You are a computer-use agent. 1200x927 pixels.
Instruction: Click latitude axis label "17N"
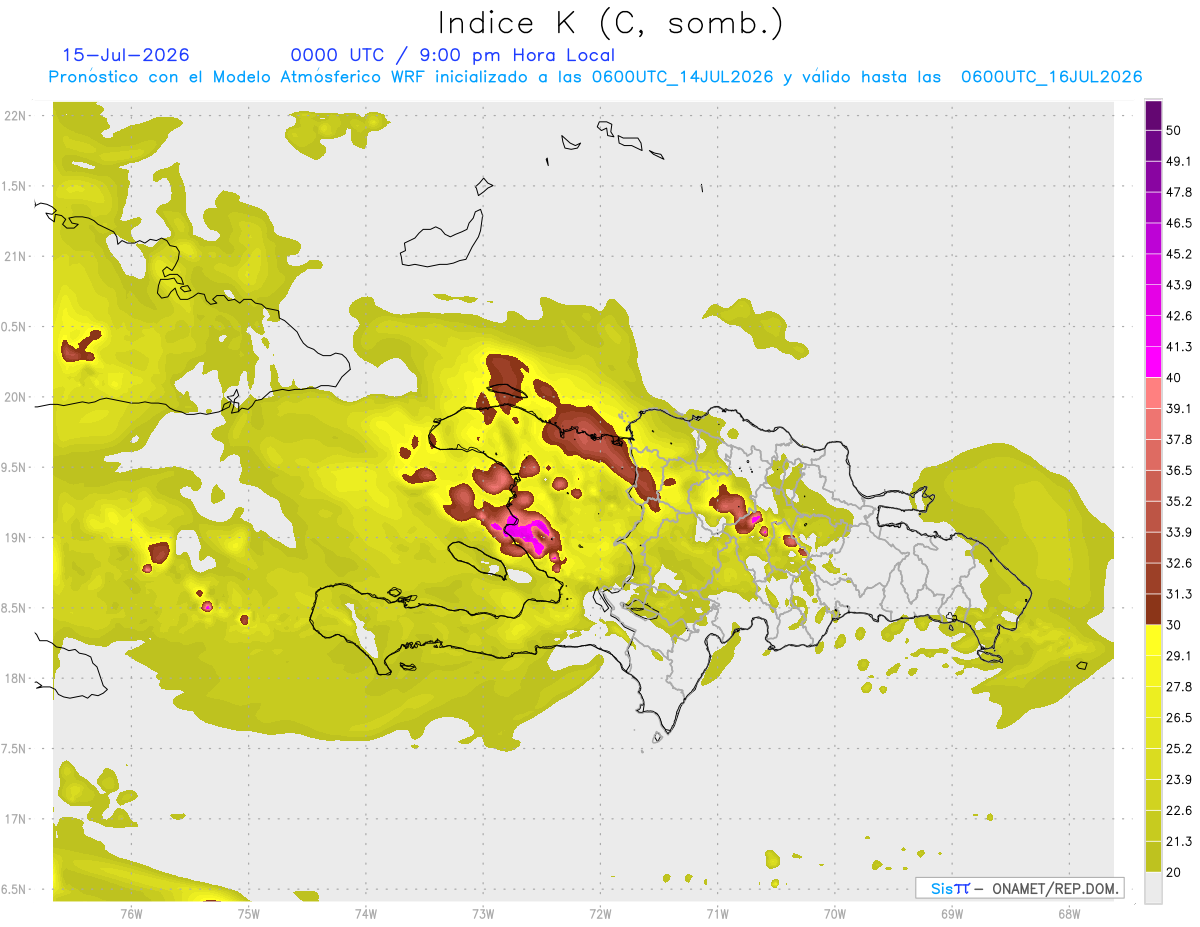coord(15,819)
